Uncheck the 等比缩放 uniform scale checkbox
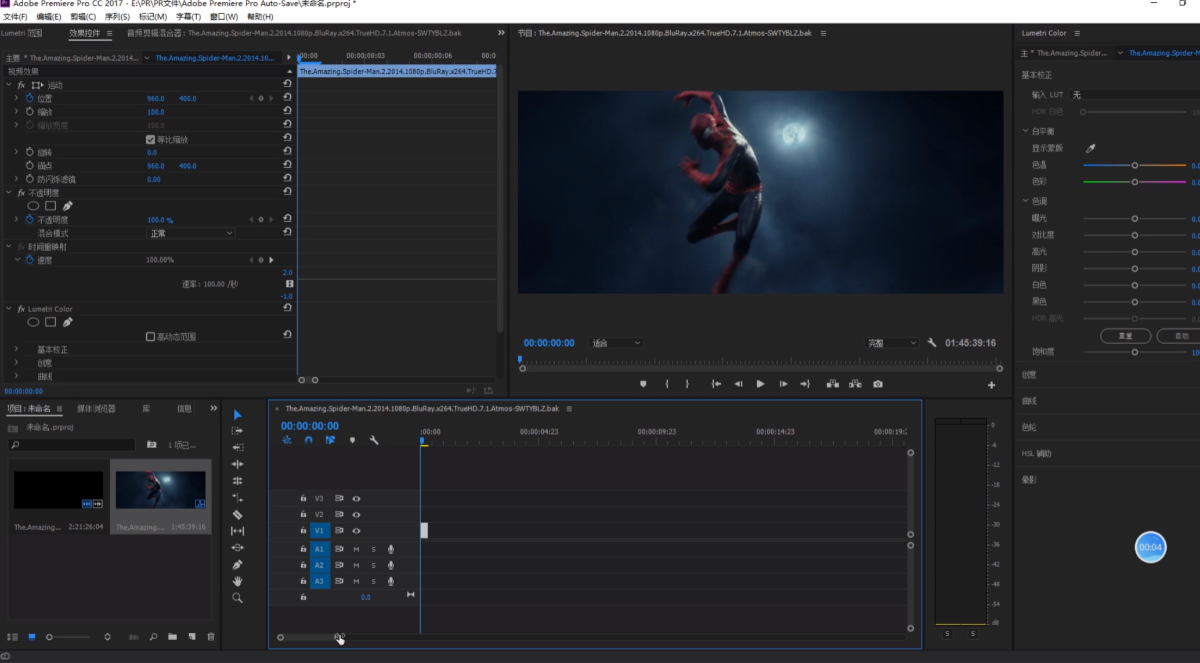The image size is (1200, 663). (151, 139)
